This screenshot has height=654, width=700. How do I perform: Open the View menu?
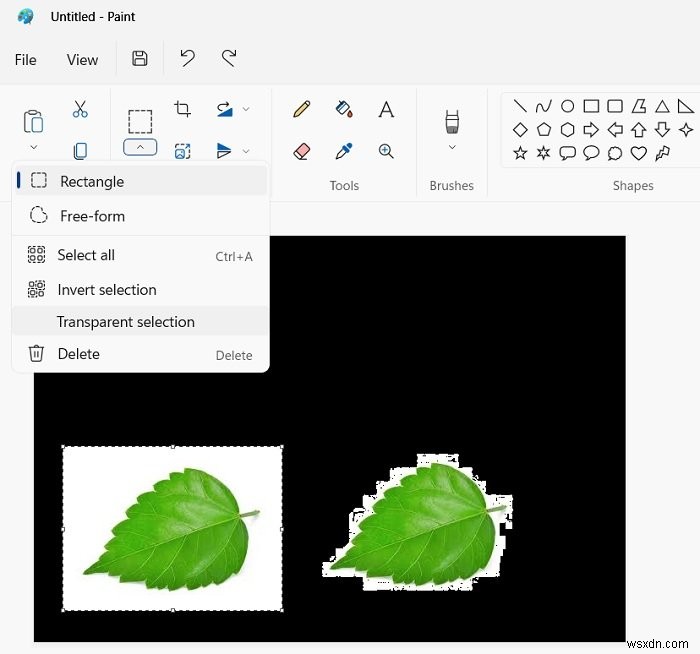pos(82,60)
